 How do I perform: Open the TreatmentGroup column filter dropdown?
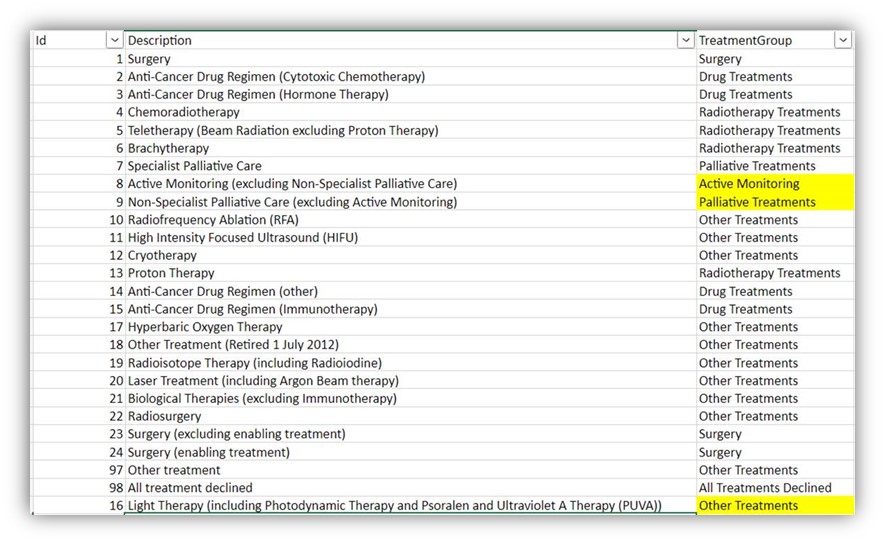[x=843, y=40]
